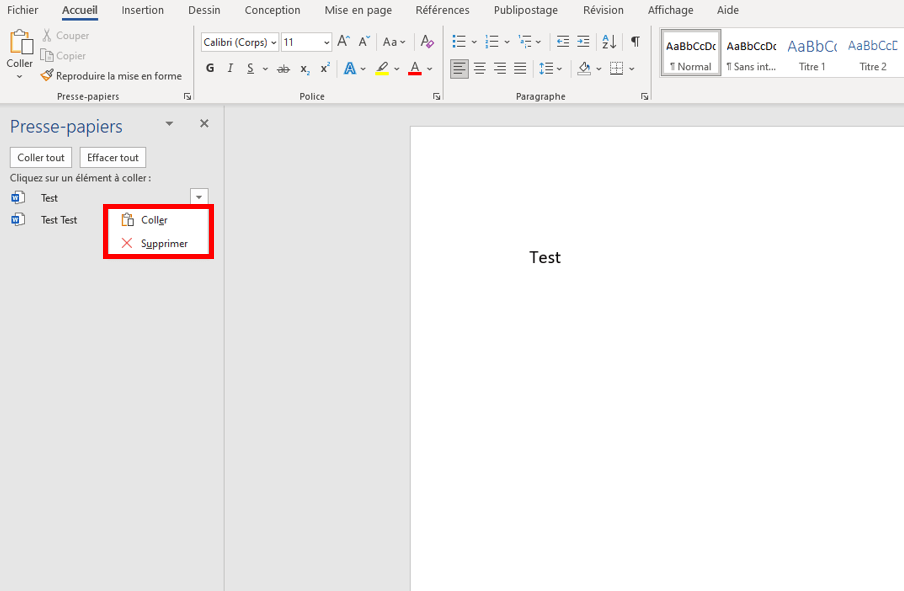The width and height of the screenshot is (904, 591).
Task: Switch to the Références tab
Action: pos(442,10)
